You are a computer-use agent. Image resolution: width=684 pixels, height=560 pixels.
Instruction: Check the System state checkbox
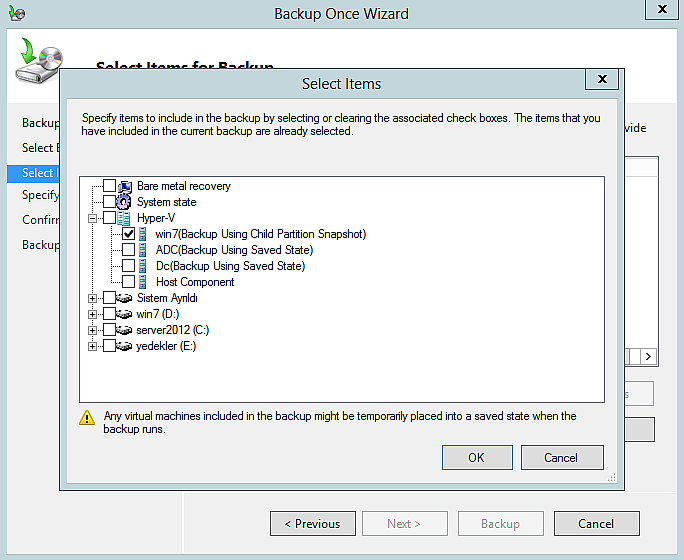pos(109,201)
